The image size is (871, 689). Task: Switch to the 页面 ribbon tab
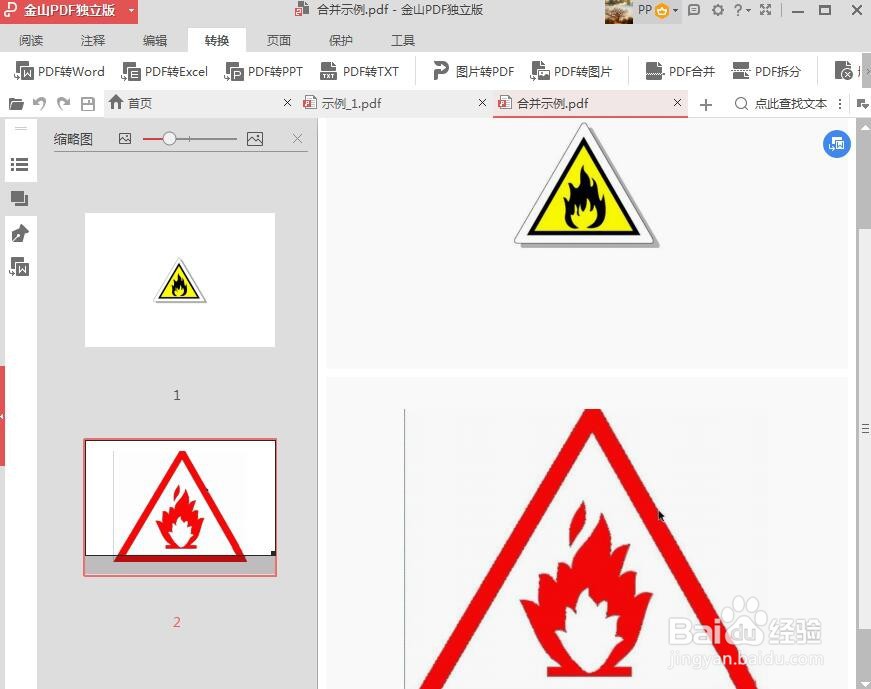pyautogui.click(x=279, y=41)
